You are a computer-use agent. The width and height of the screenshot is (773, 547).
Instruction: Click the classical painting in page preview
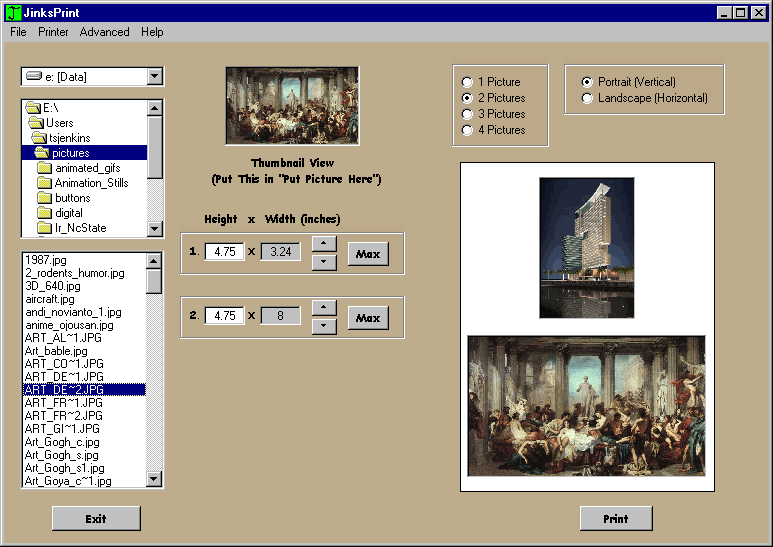[587, 406]
